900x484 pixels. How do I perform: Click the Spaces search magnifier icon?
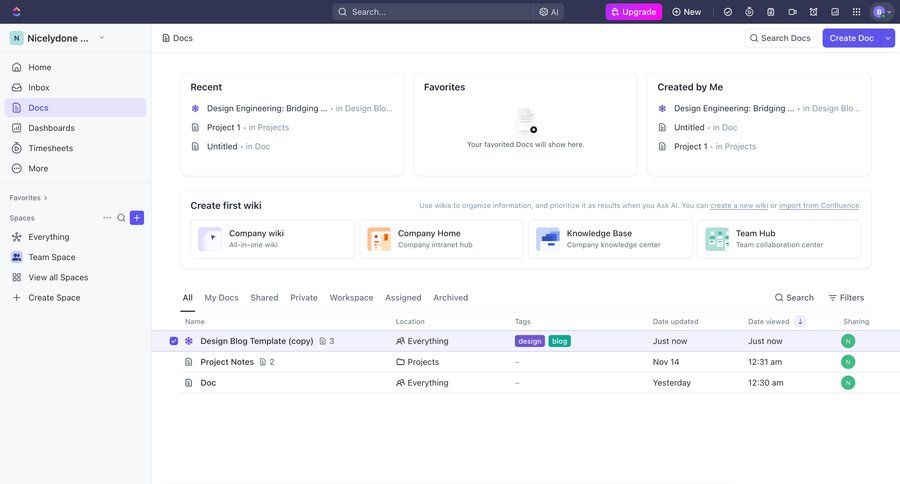121,218
